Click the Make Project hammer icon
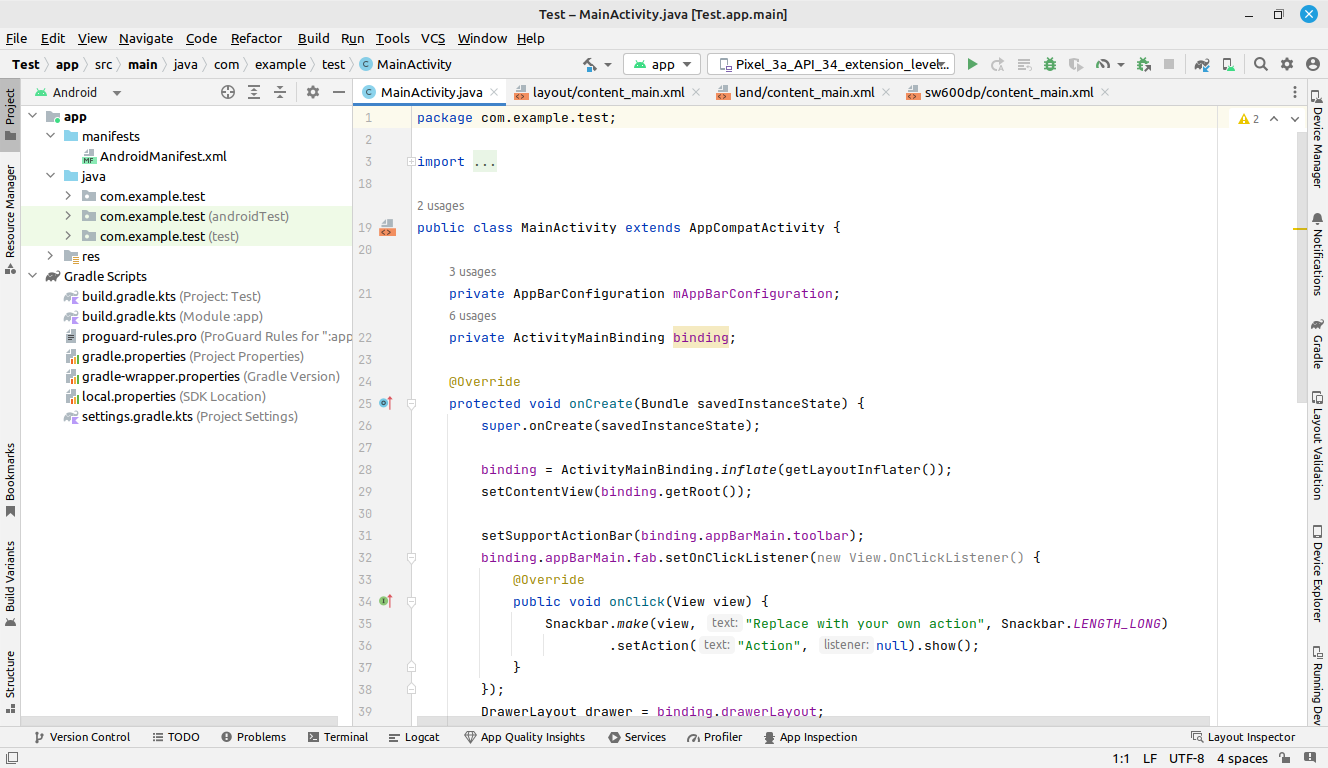 (590, 64)
